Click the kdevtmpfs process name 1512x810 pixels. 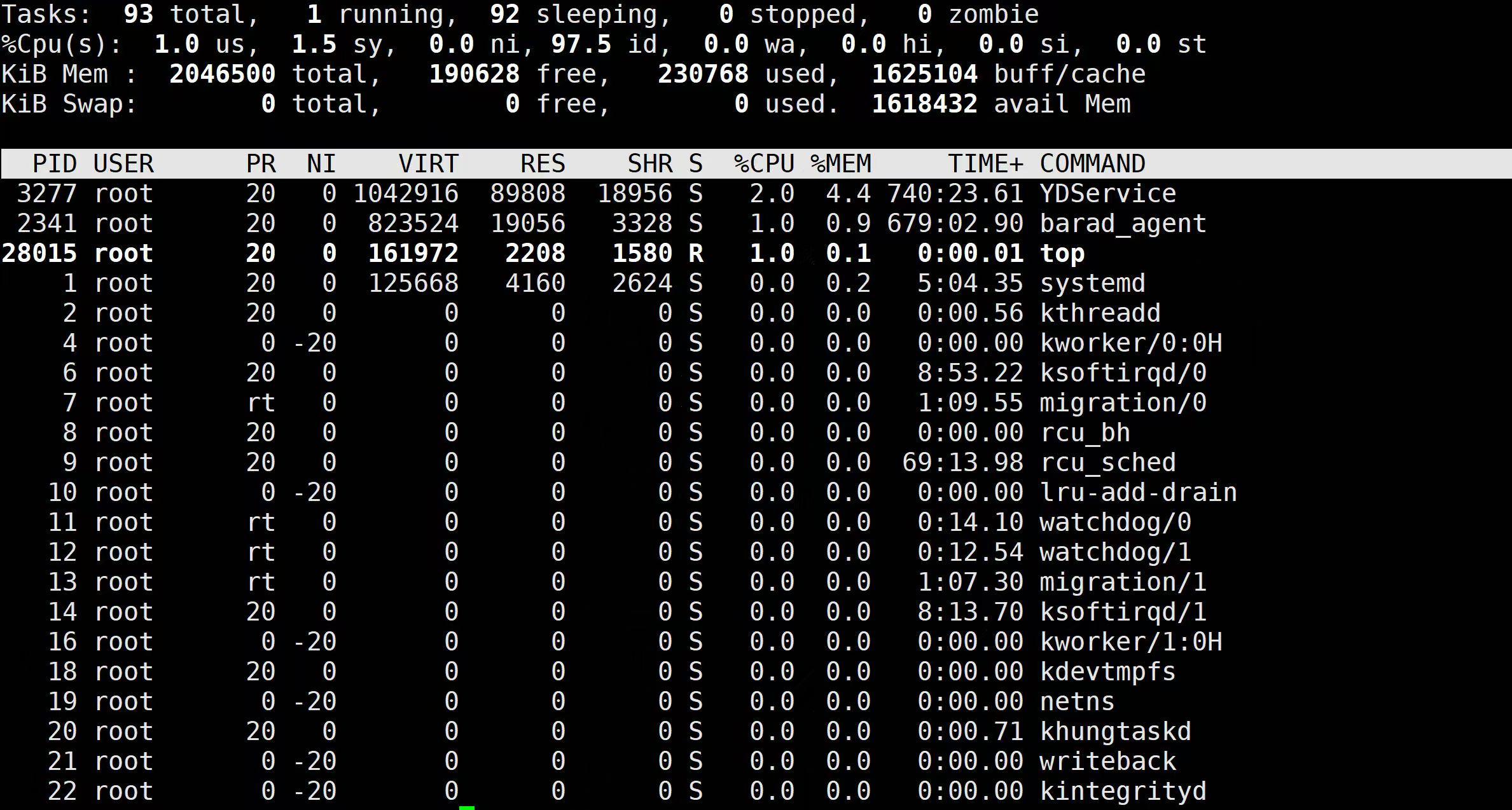[x=1107, y=671]
